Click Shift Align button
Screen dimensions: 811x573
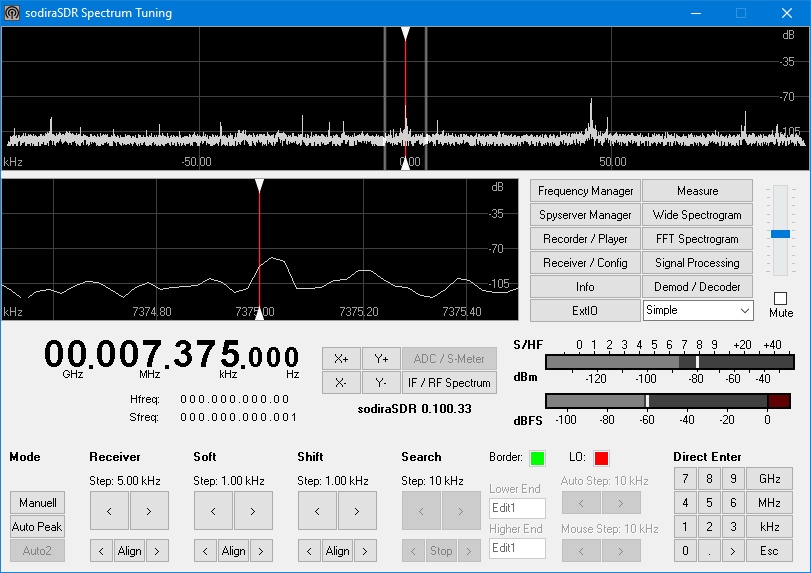coord(337,551)
